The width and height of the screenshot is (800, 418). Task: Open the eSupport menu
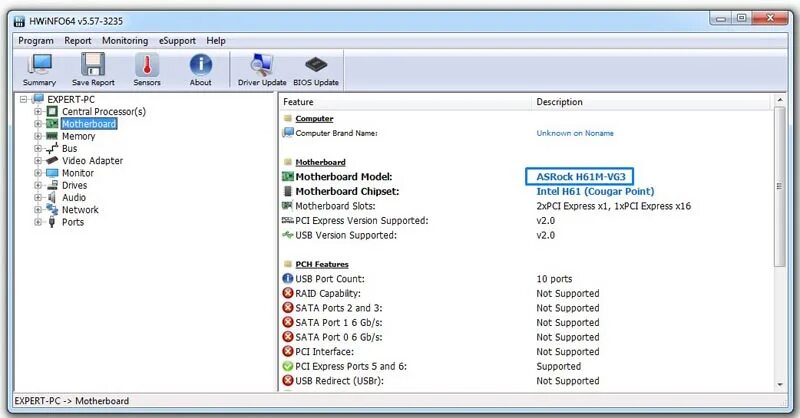point(177,41)
